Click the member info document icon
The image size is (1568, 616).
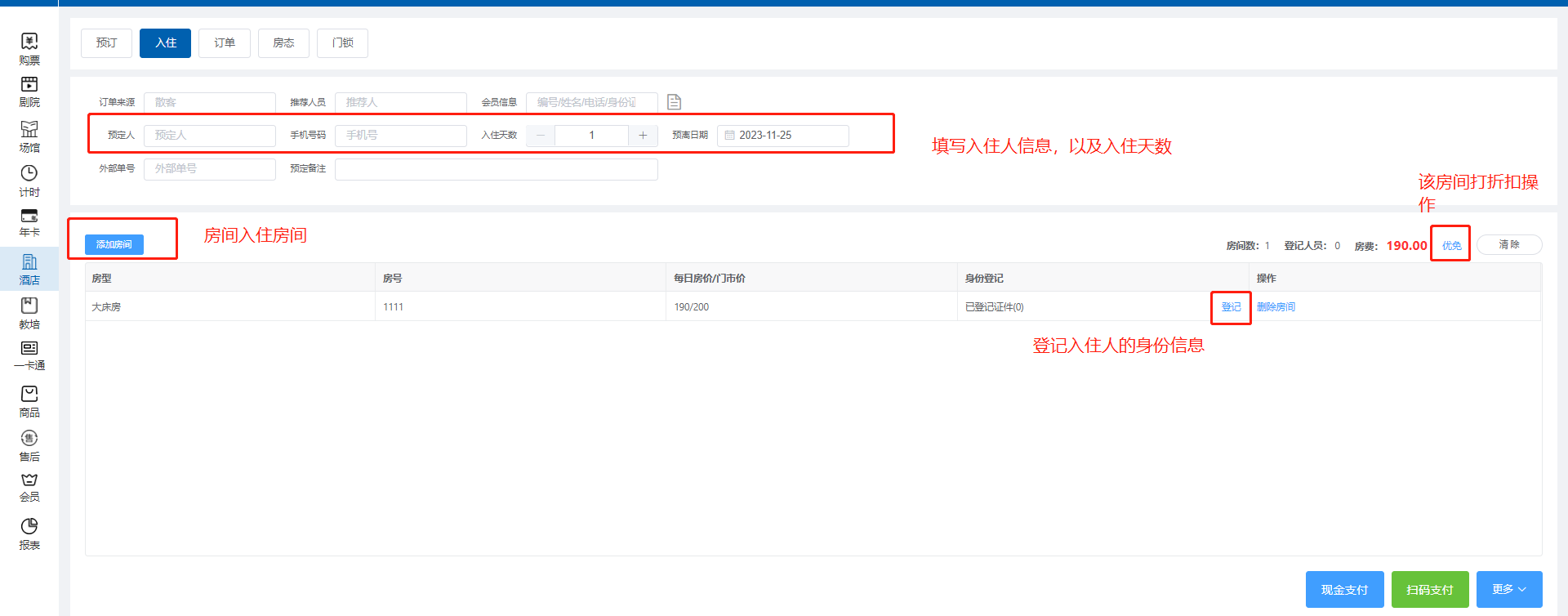point(674,102)
